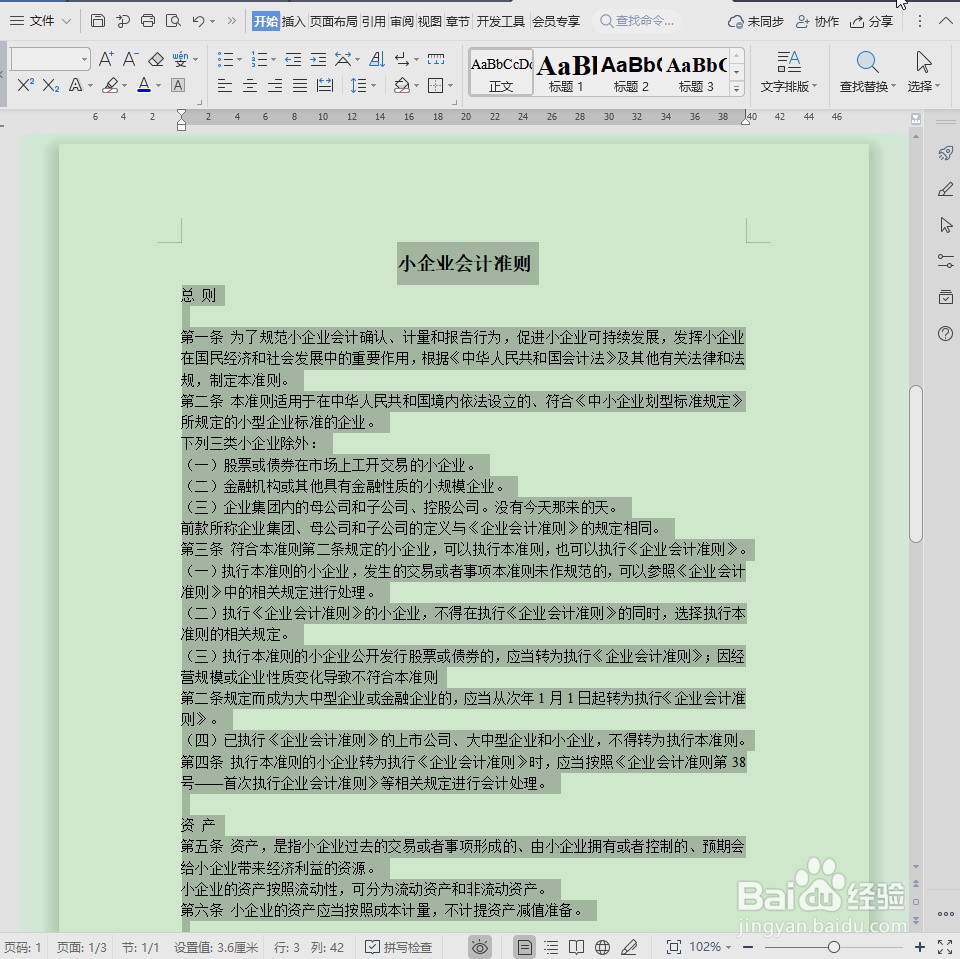Increase paragraph indent

tap(318, 59)
